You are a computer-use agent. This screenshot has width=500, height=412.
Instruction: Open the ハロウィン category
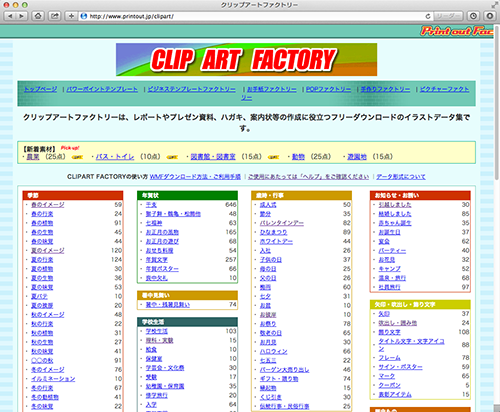tap(273, 351)
